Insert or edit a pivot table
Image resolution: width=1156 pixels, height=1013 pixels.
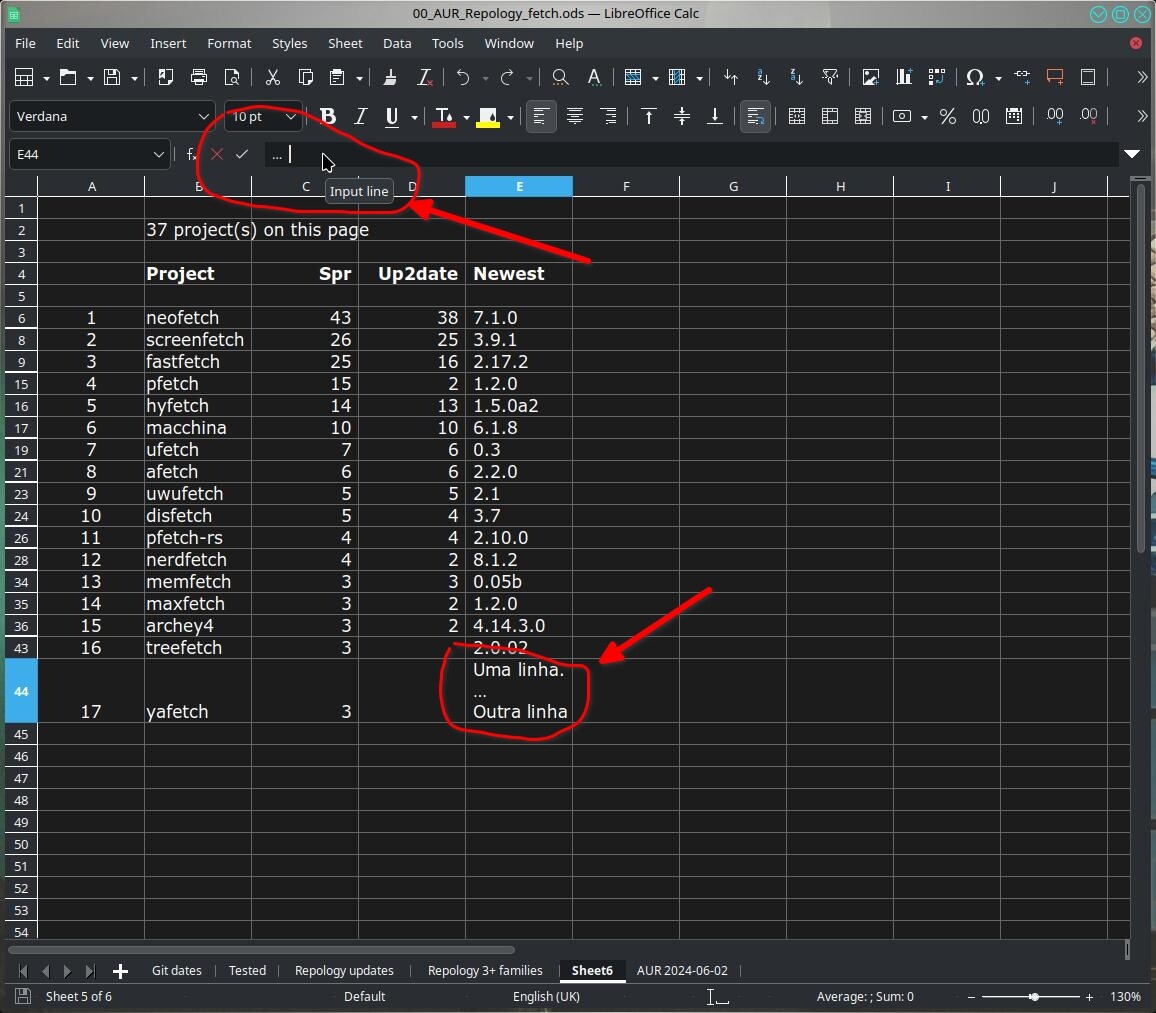937,77
